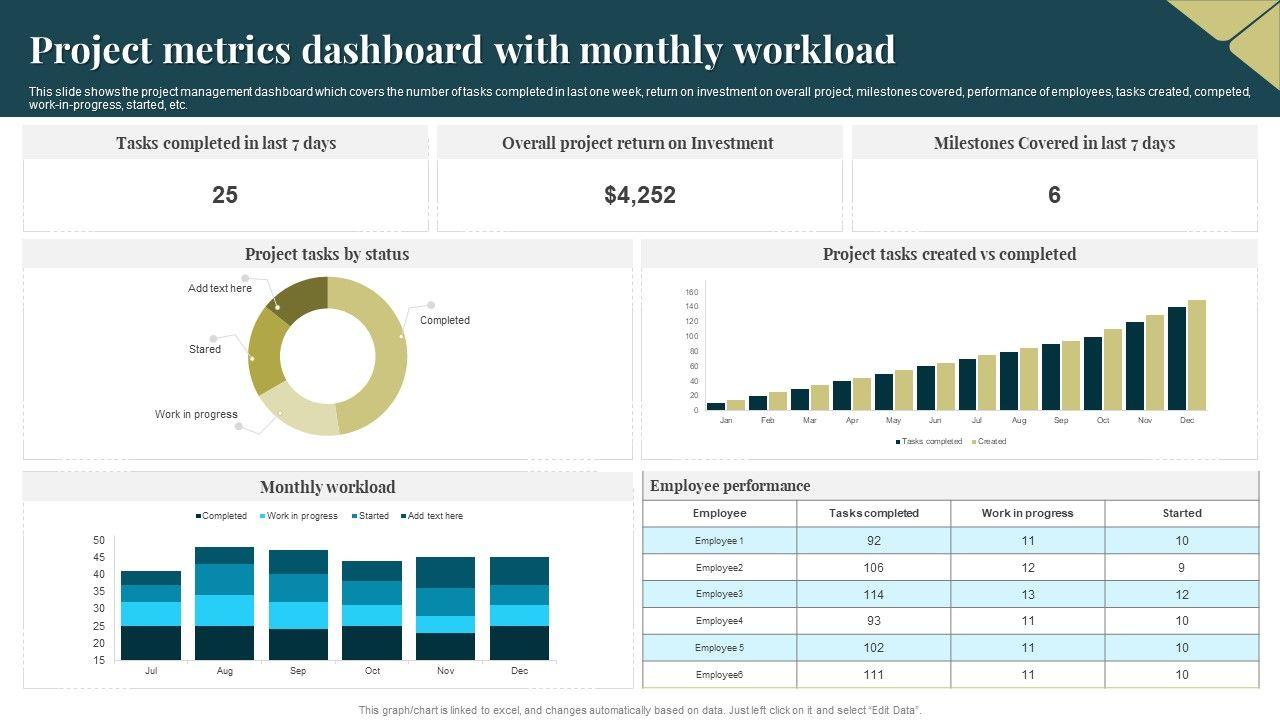
Task: Click the Tasks completed legend swatch
Action: [898, 441]
